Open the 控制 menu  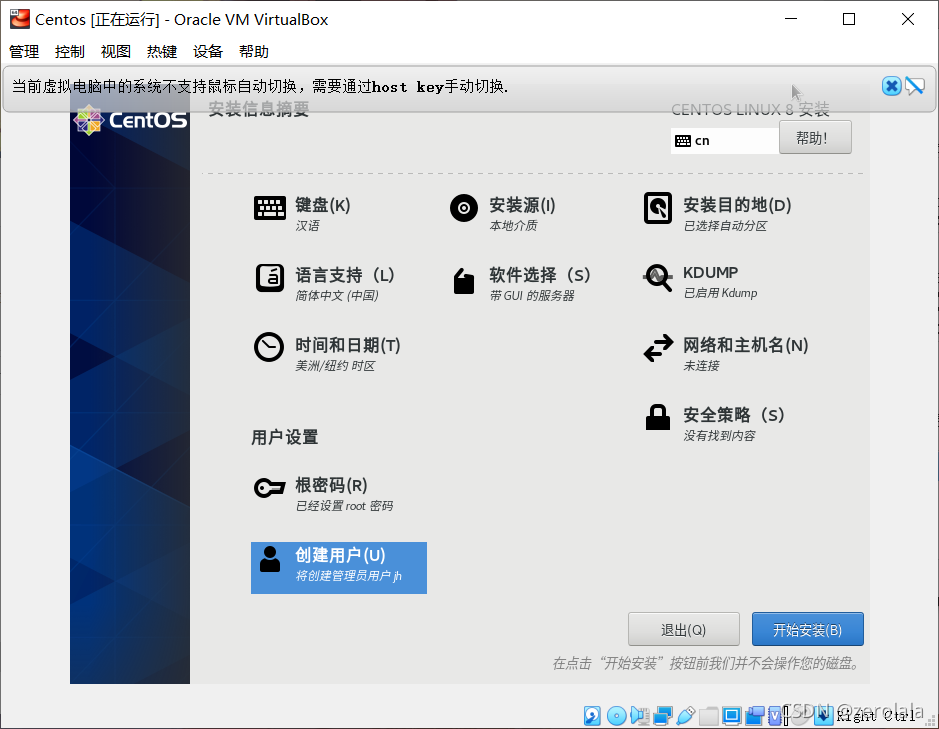(70, 52)
